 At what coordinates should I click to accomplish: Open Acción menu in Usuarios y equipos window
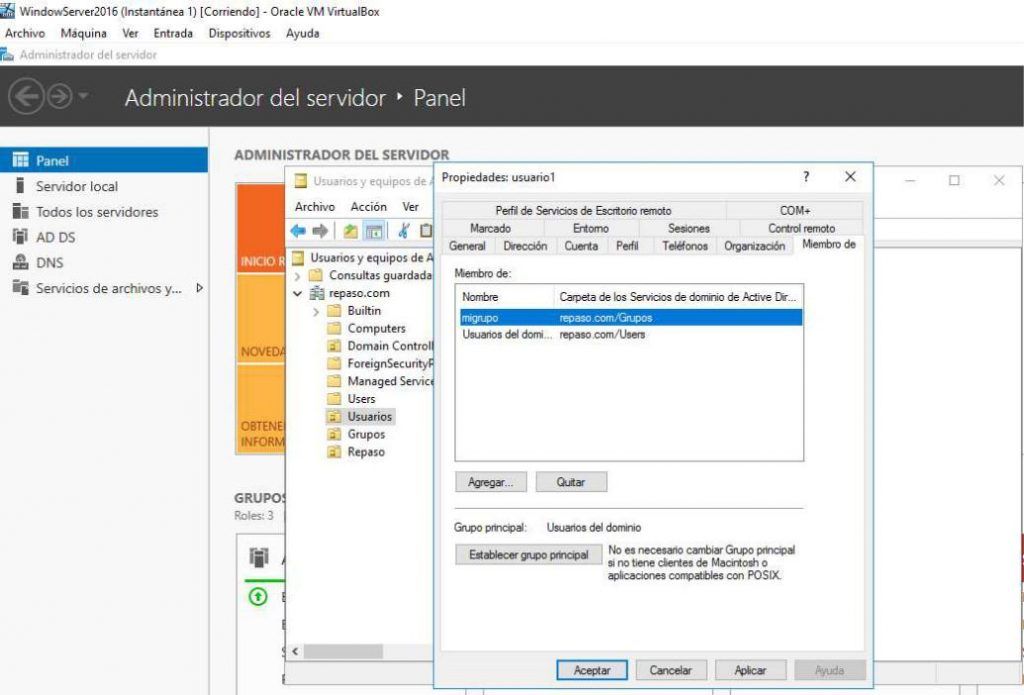(368, 206)
